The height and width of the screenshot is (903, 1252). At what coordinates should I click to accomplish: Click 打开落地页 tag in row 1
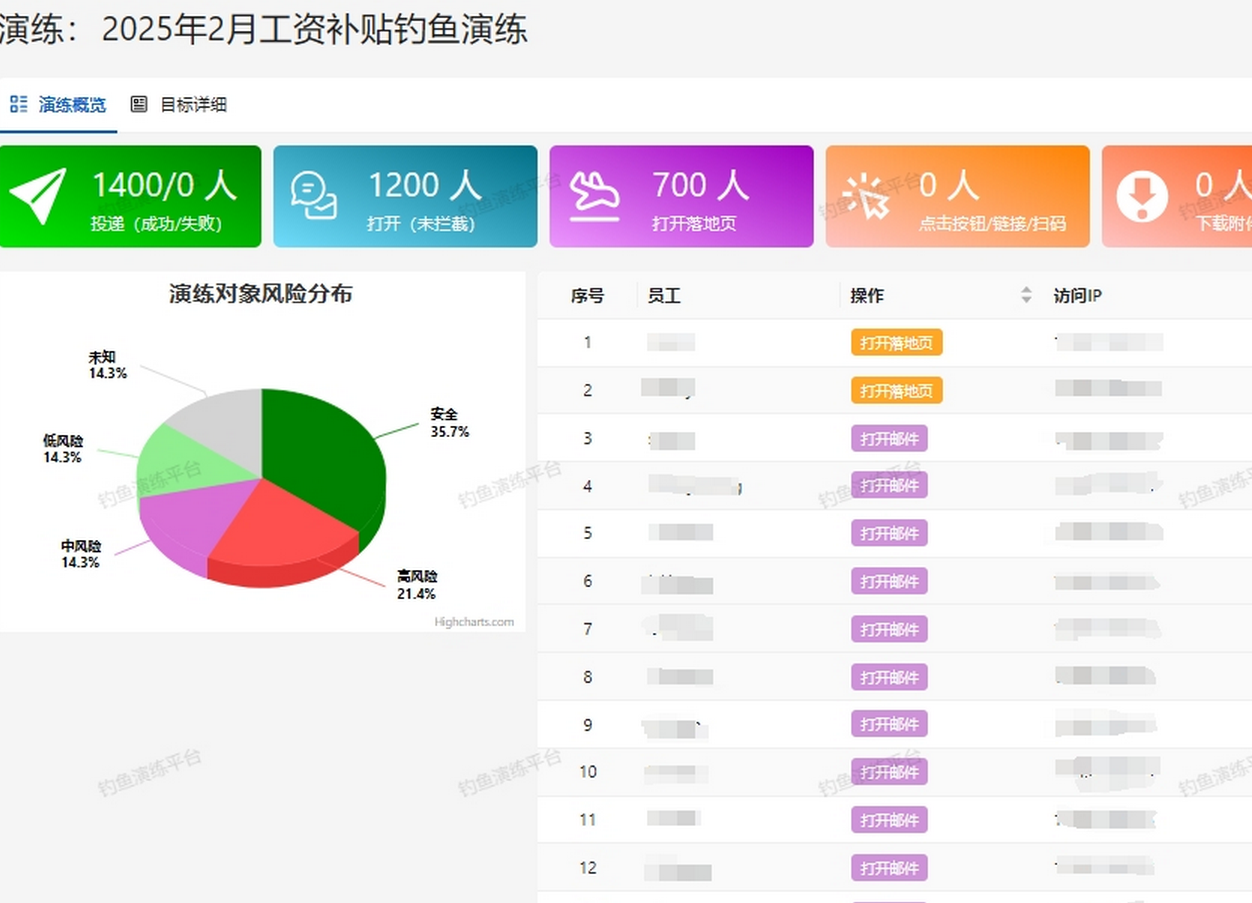(897, 343)
